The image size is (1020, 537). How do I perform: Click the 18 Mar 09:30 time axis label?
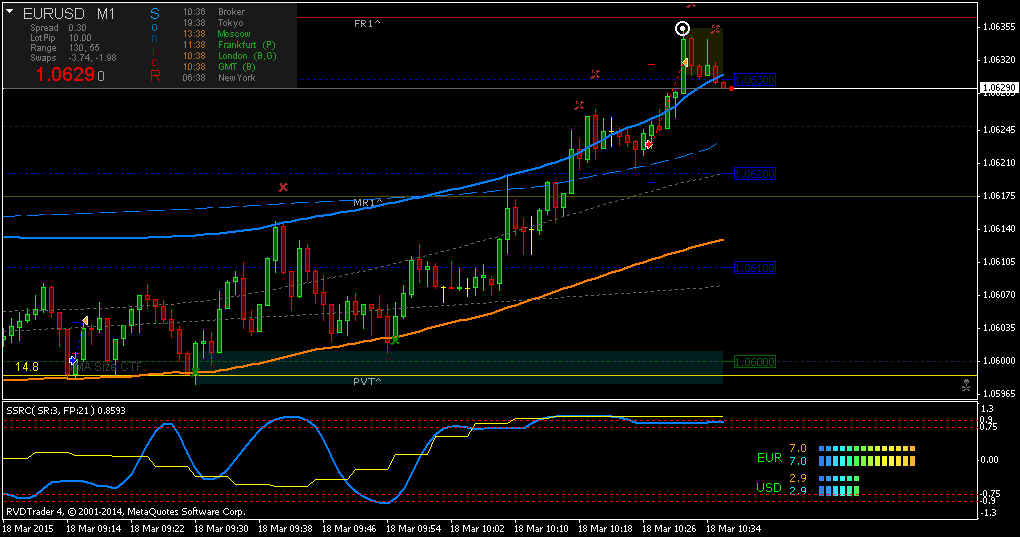click(x=221, y=529)
